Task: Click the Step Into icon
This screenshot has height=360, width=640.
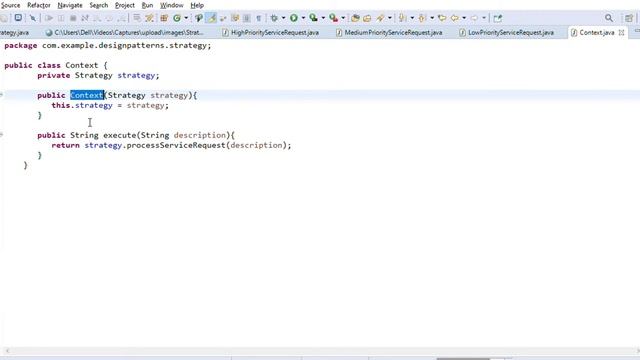Action: pos(97,18)
